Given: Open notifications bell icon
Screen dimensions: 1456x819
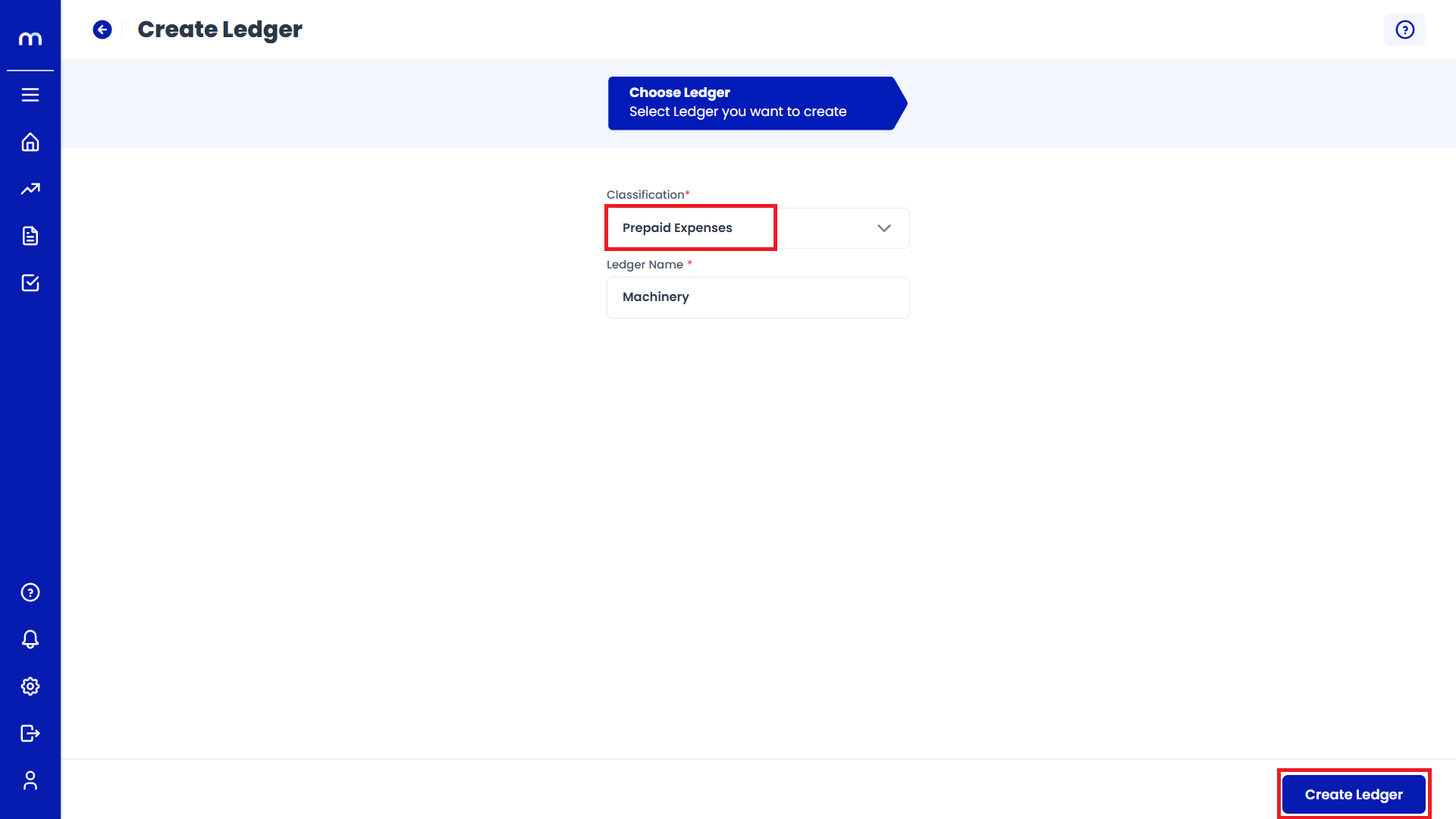Looking at the screenshot, I should tap(30, 639).
